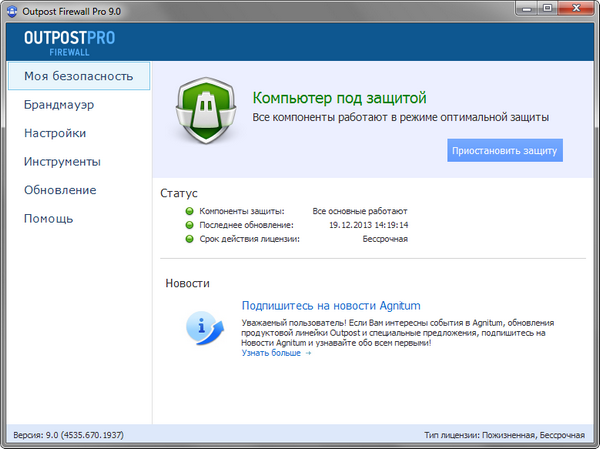Go to Настройки in the sidebar
This screenshot has width=600, height=449.
55,133
